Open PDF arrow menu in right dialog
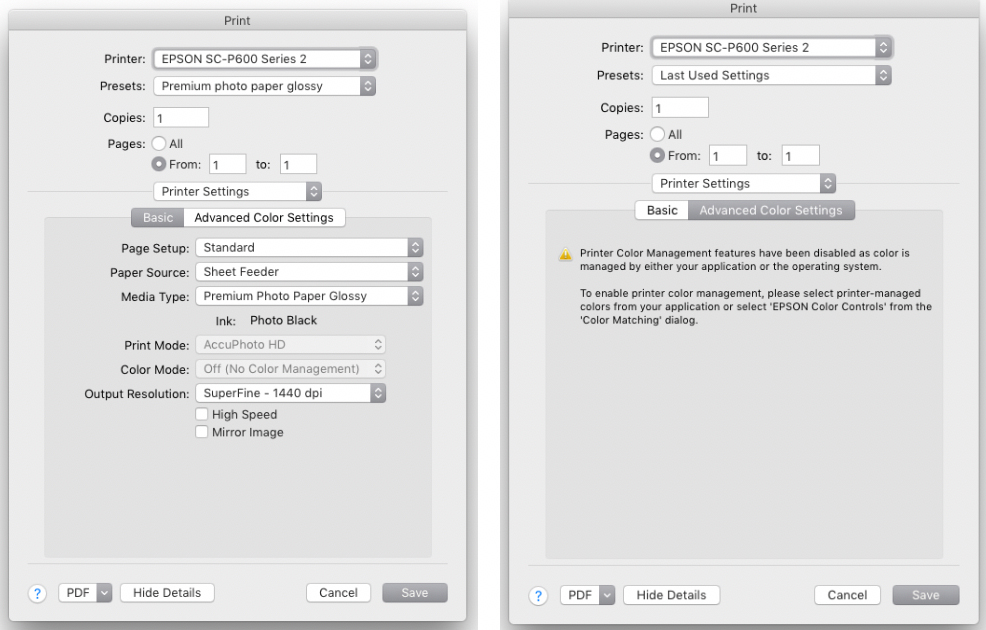This screenshot has height=630, width=986. 607,595
